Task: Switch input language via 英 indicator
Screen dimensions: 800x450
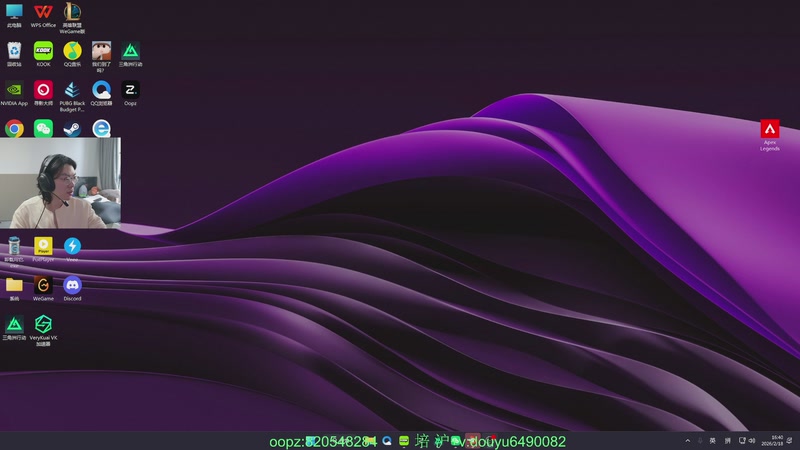Action: 713,441
